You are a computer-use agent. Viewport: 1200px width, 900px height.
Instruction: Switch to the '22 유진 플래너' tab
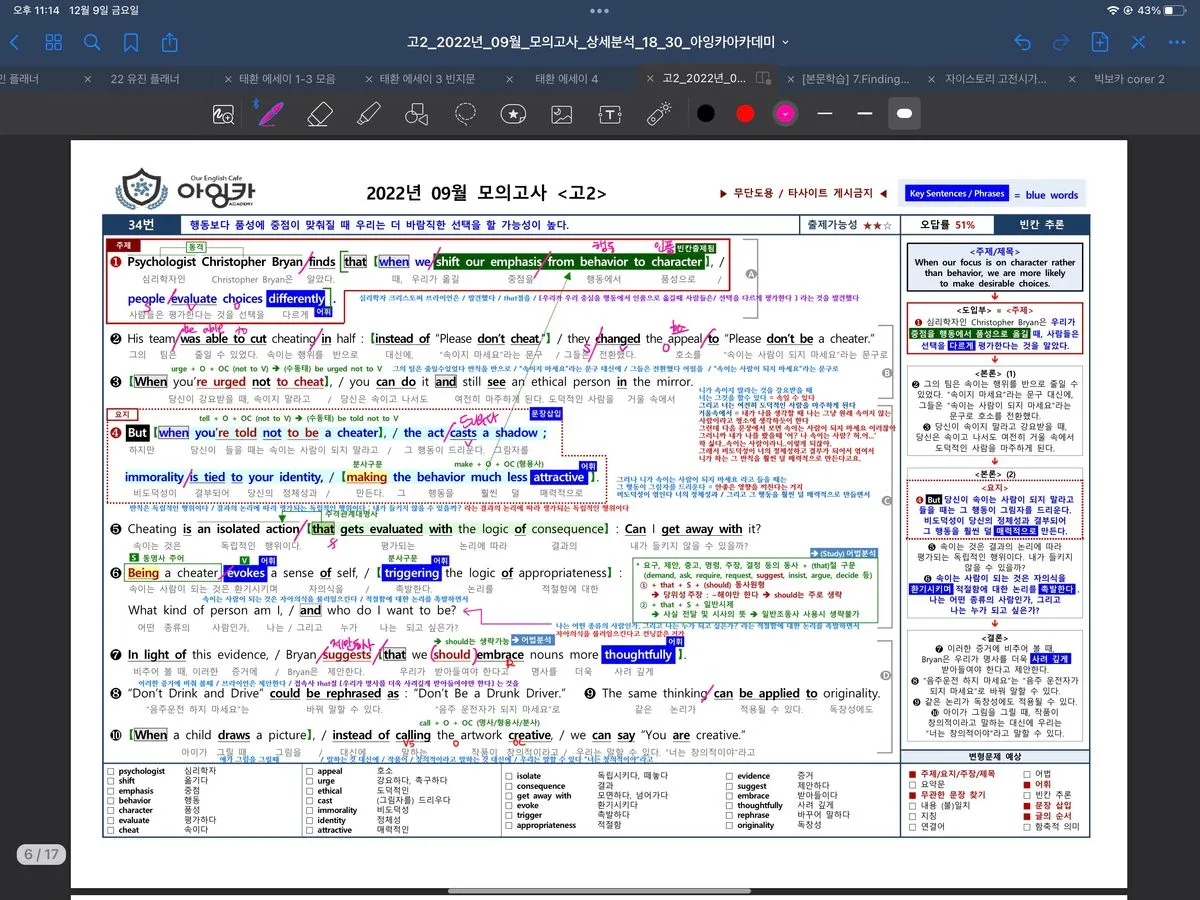coord(145,79)
